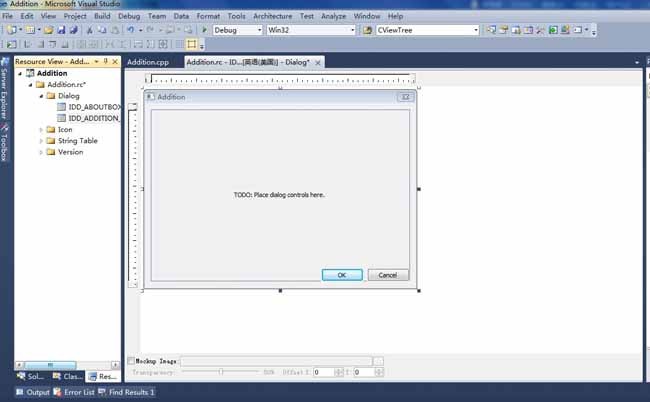Click the Offset Y input field

(x=364, y=372)
